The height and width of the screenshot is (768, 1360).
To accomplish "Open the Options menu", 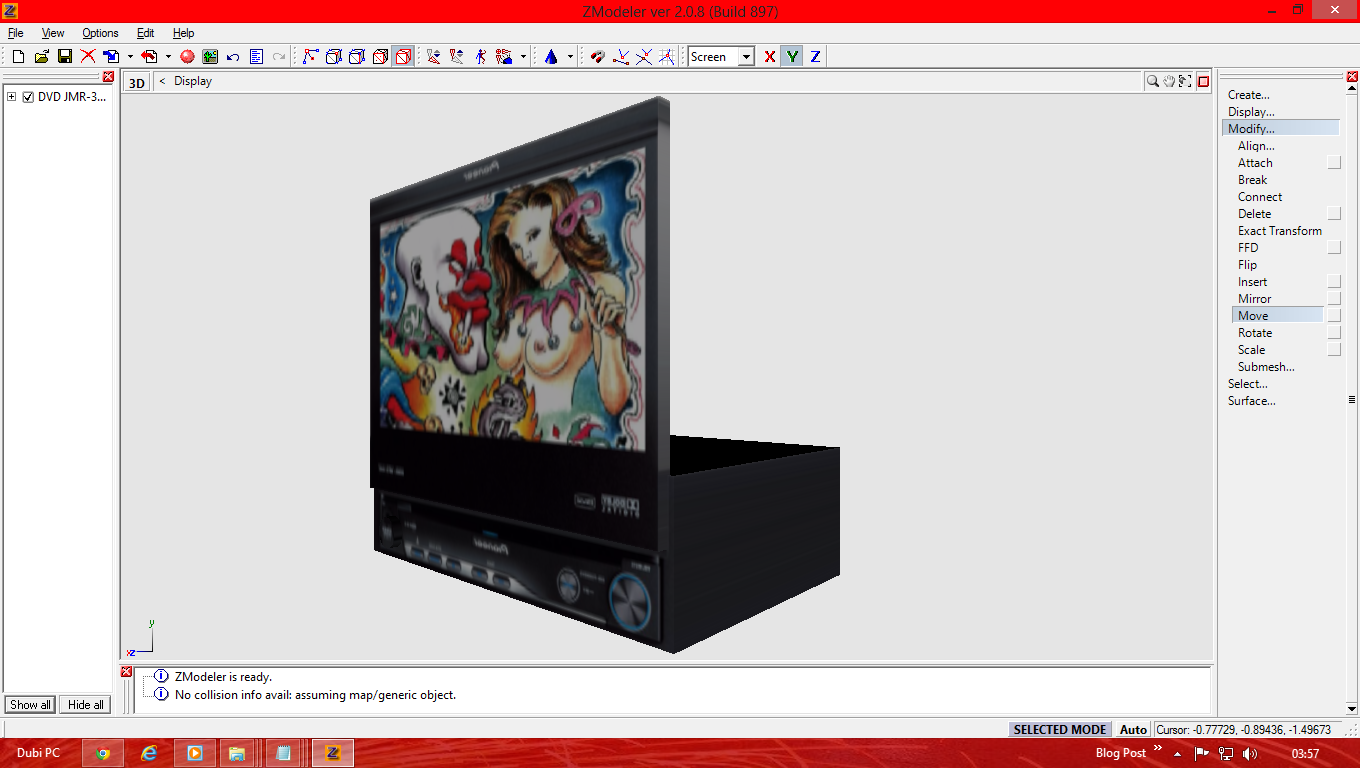I will click(x=100, y=33).
